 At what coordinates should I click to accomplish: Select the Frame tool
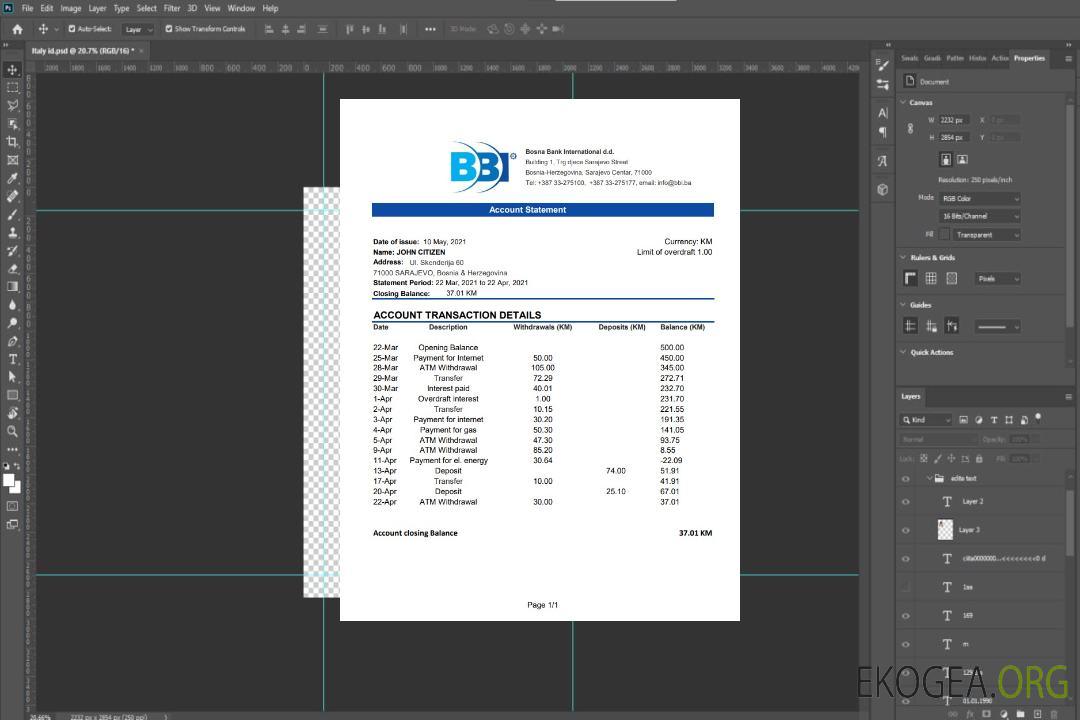click(12, 160)
